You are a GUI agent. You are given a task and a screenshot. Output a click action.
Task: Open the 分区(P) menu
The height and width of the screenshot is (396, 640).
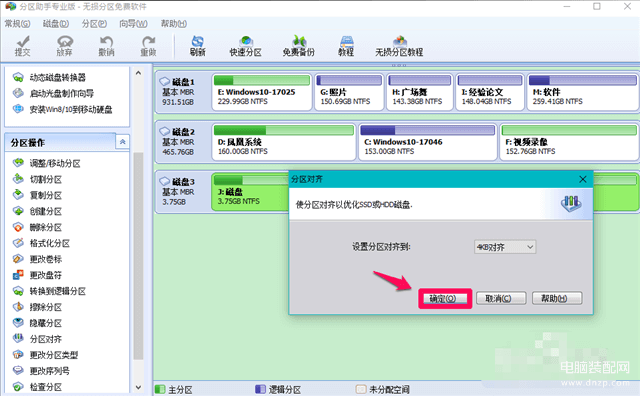tap(94, 24)
